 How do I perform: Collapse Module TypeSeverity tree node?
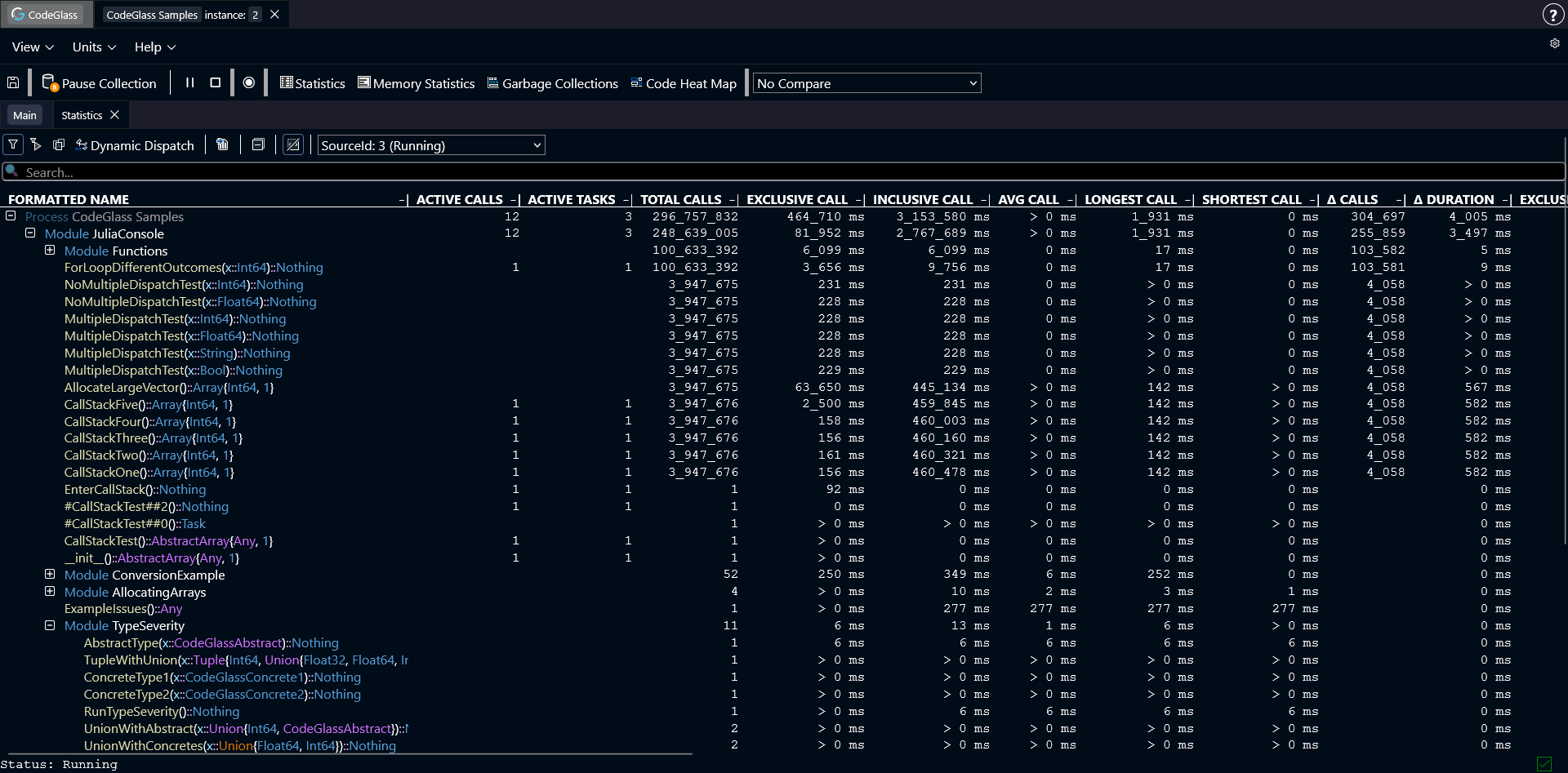pyautogui.click(x=50, y=625)
